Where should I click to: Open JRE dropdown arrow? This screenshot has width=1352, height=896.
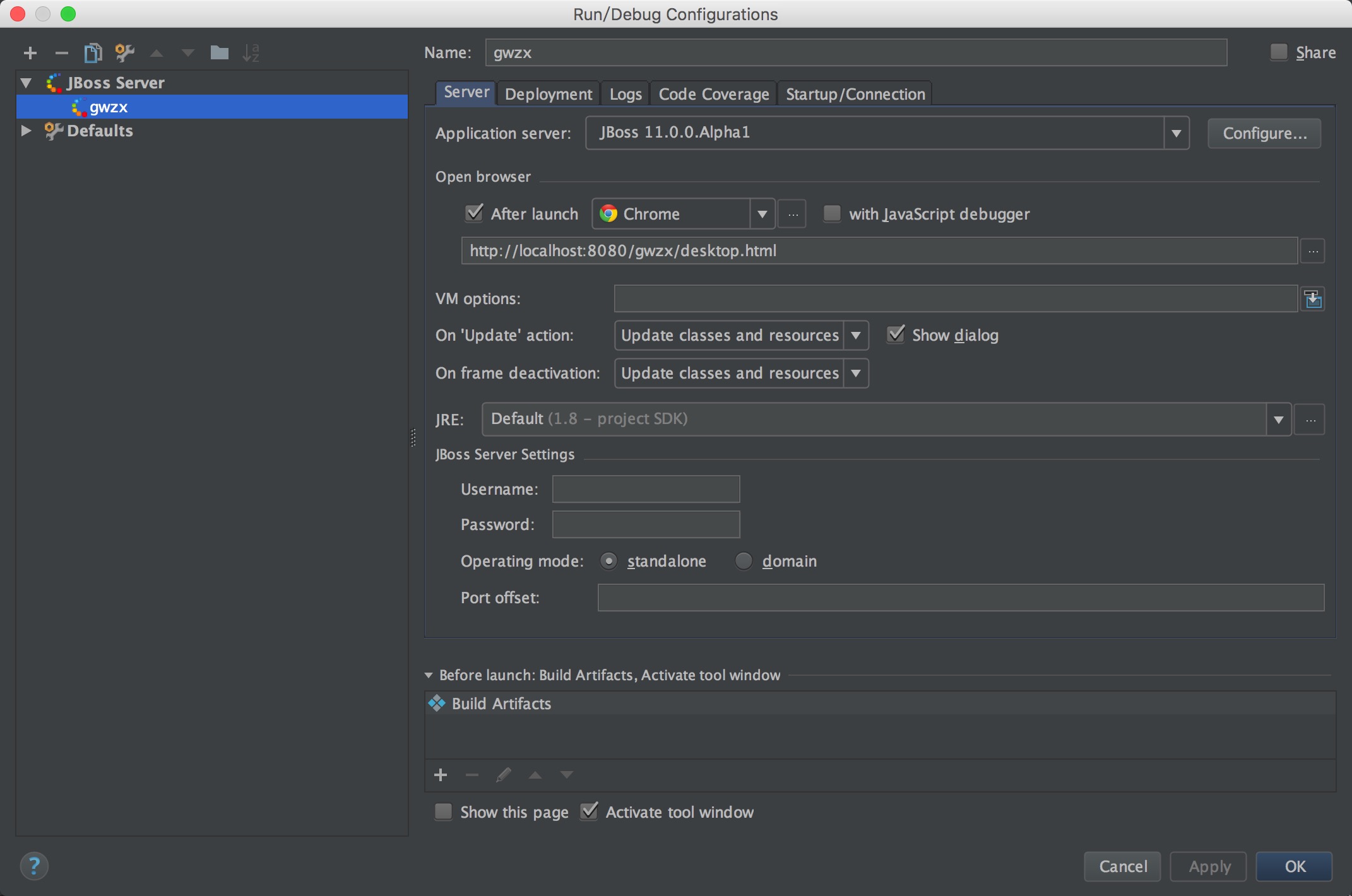1278,420
